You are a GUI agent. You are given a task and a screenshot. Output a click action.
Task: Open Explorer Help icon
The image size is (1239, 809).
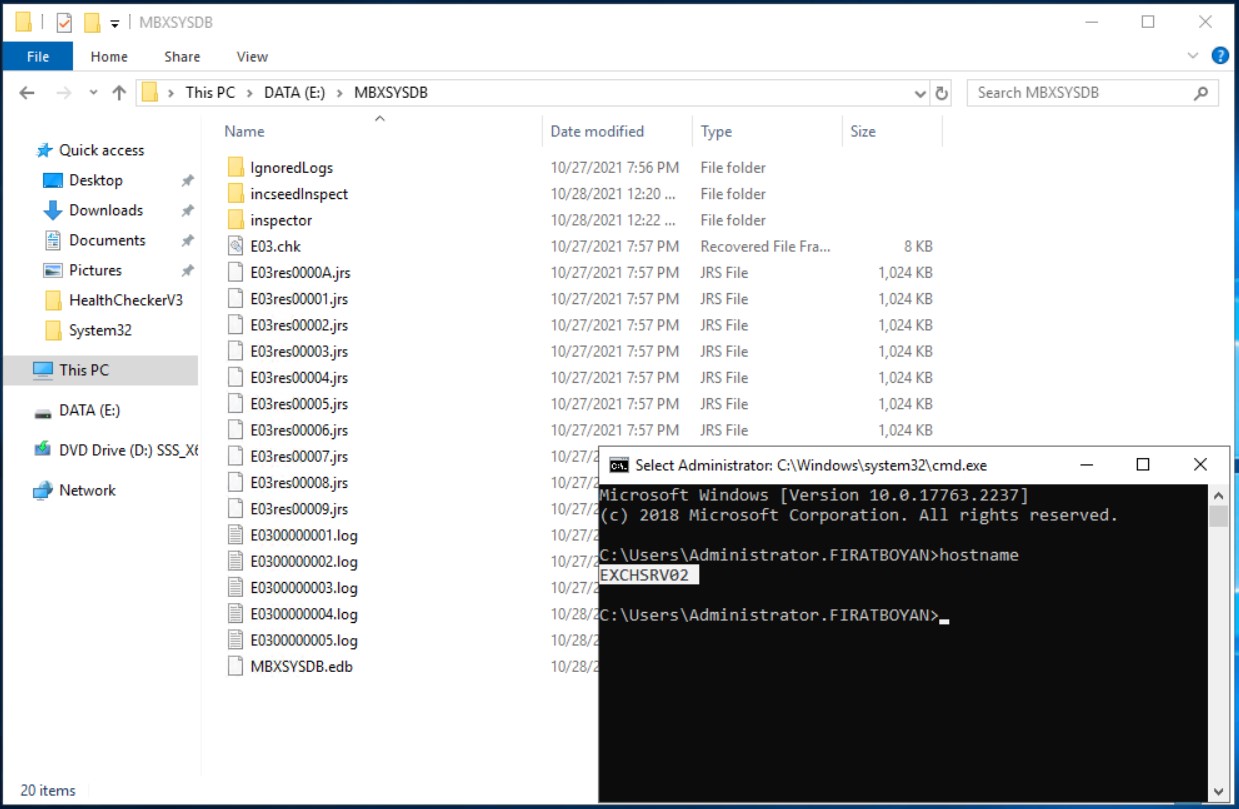coord(1220,56)
